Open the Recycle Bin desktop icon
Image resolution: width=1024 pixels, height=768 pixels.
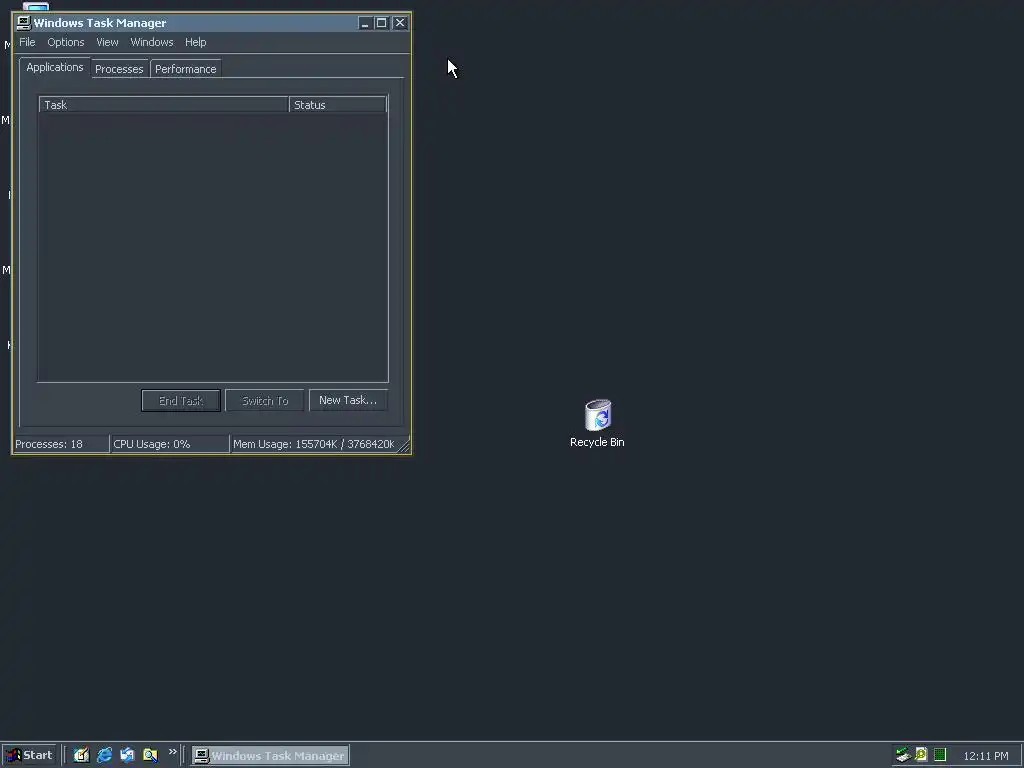[597, 423]
